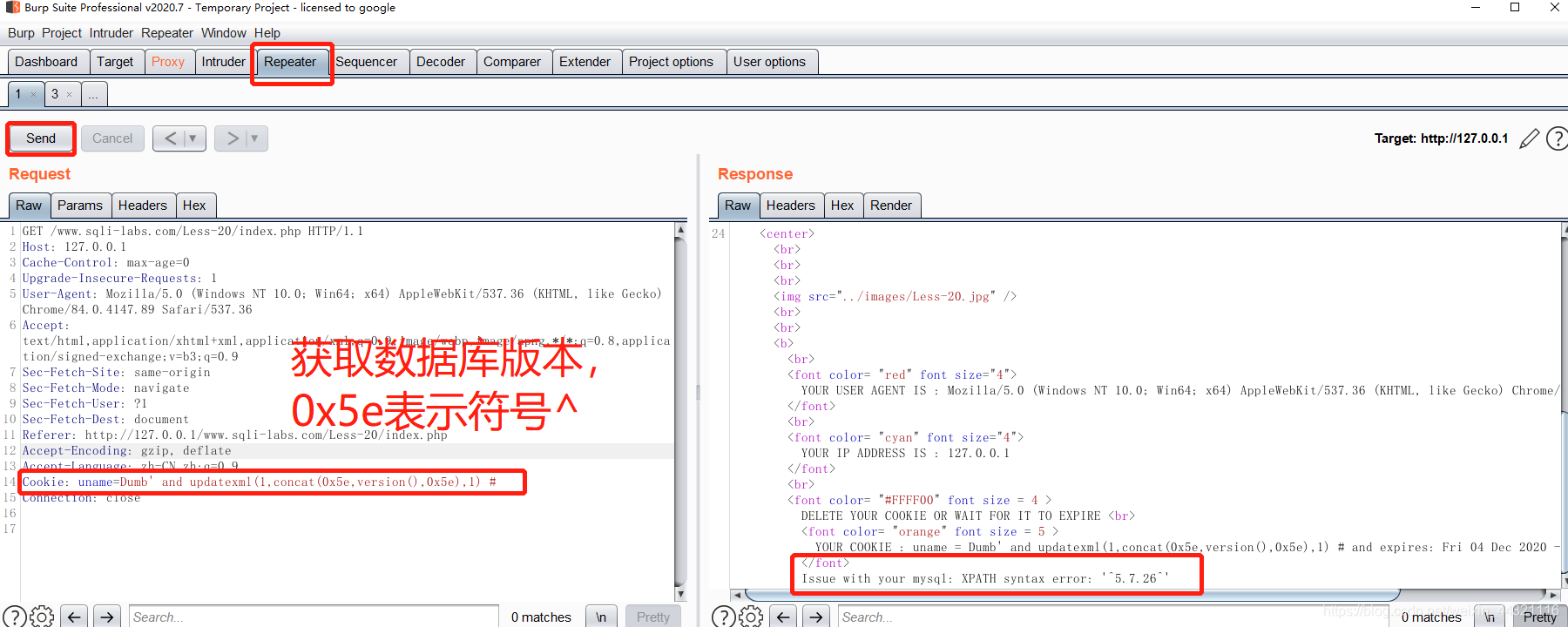Viewport: 1568px width, 627px height.
Task: Select Repeater sub-tab 1
Action: click(x=18, y=94)
